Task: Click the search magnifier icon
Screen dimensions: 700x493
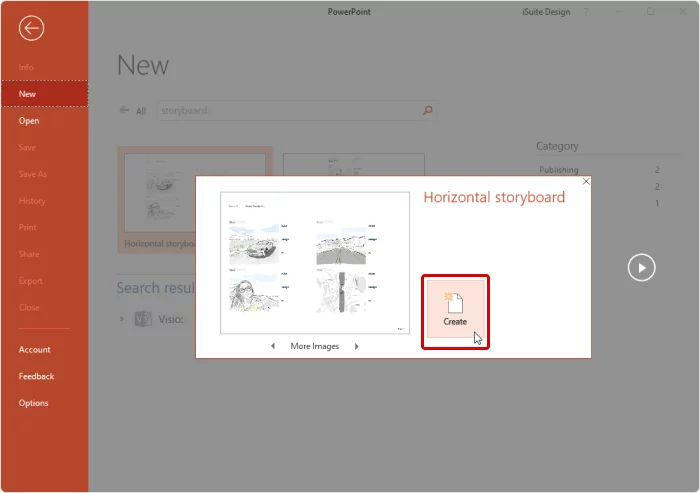Action: click(427, 110)
